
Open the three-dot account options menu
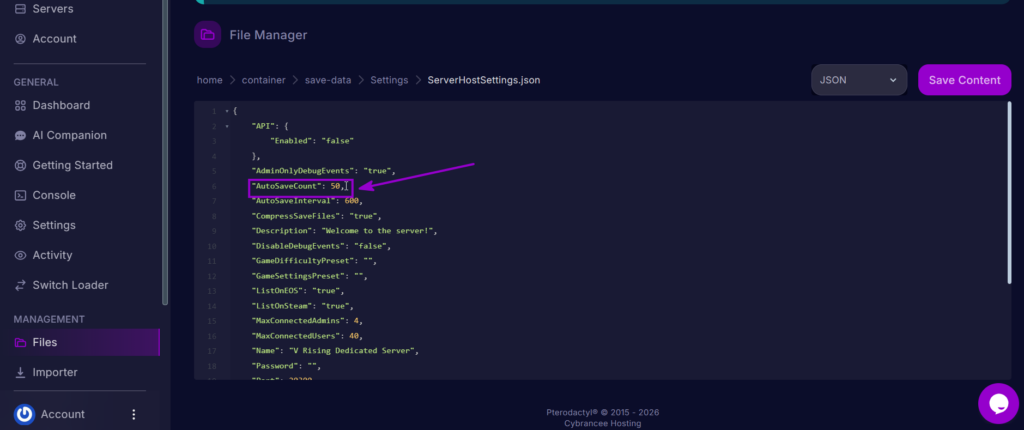point(134,414)
